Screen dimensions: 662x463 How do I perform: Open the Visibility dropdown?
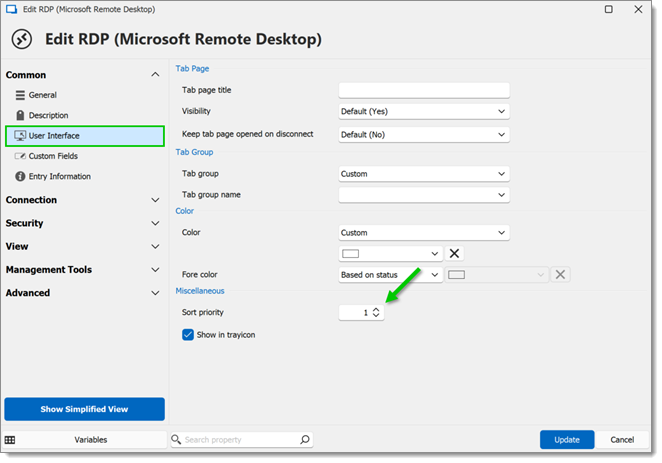tap(424, 112)
